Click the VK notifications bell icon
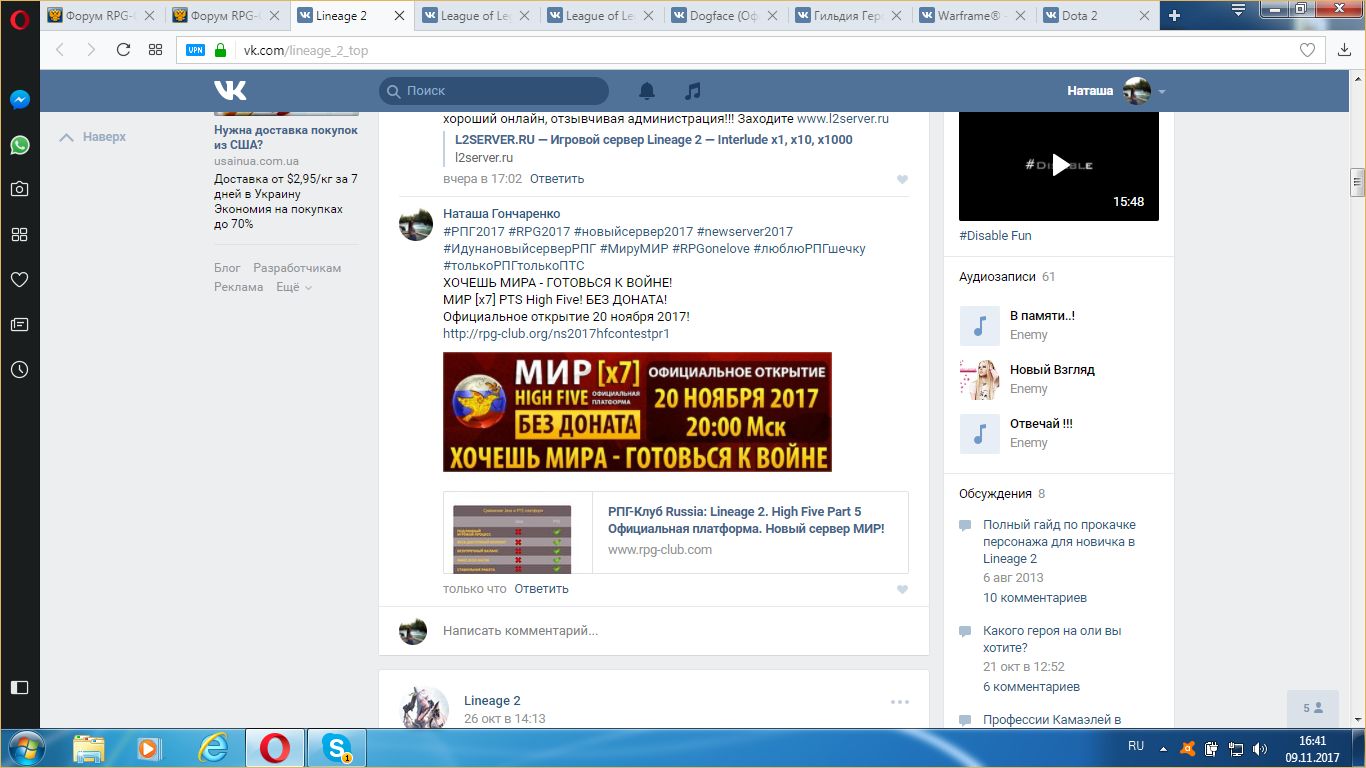 coord(647,91)
